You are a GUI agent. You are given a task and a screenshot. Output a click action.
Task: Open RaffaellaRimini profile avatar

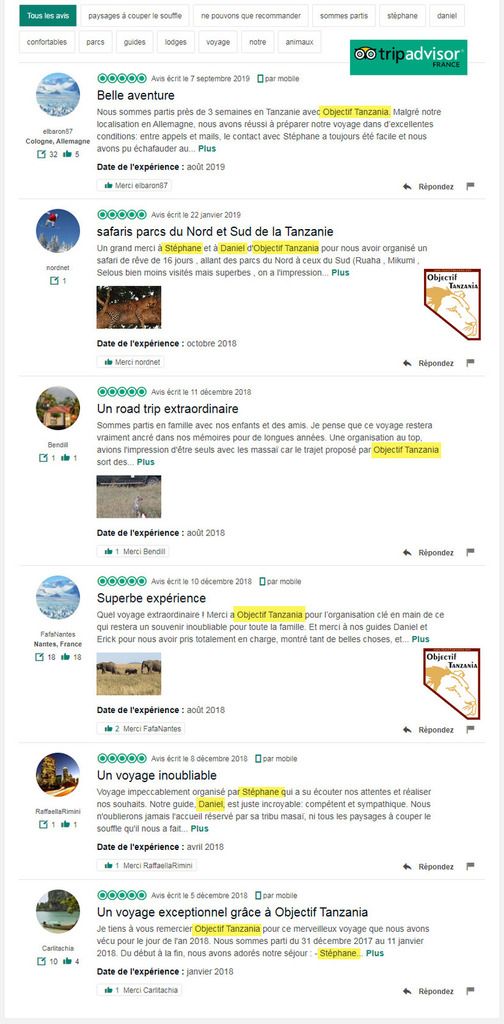[x=58, y=775]
